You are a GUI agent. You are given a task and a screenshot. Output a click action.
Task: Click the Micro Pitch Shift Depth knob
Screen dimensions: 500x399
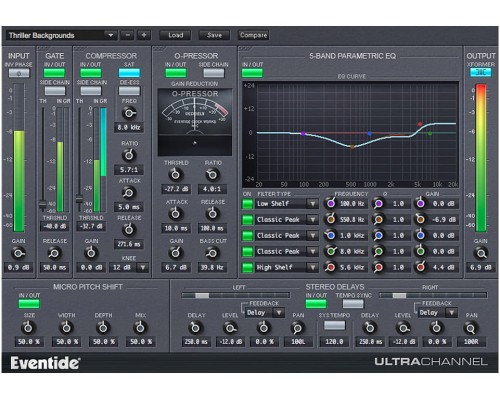click(x=103, y=328)
